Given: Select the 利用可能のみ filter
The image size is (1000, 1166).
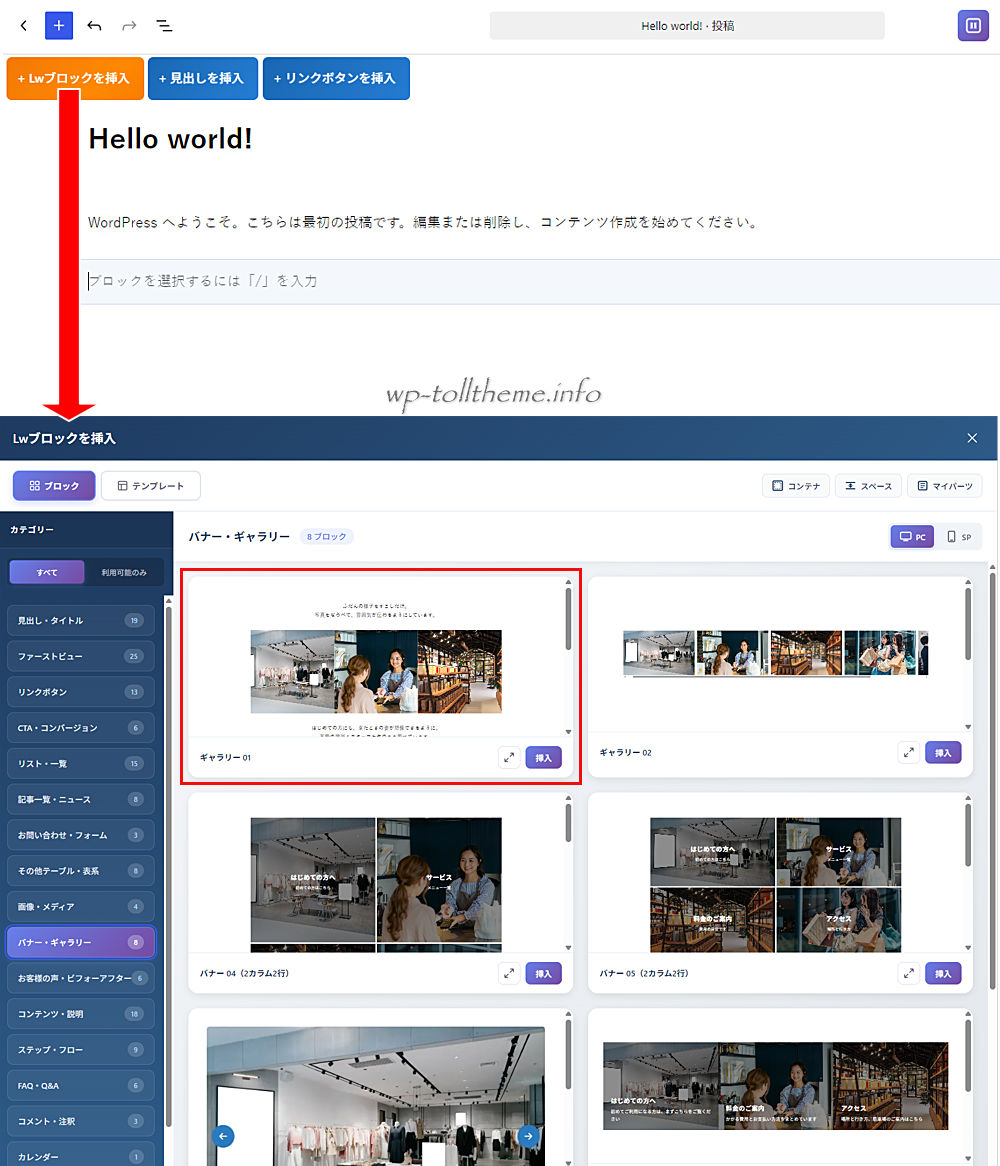Looking at the screenshot, I should [x=123, y=573].
